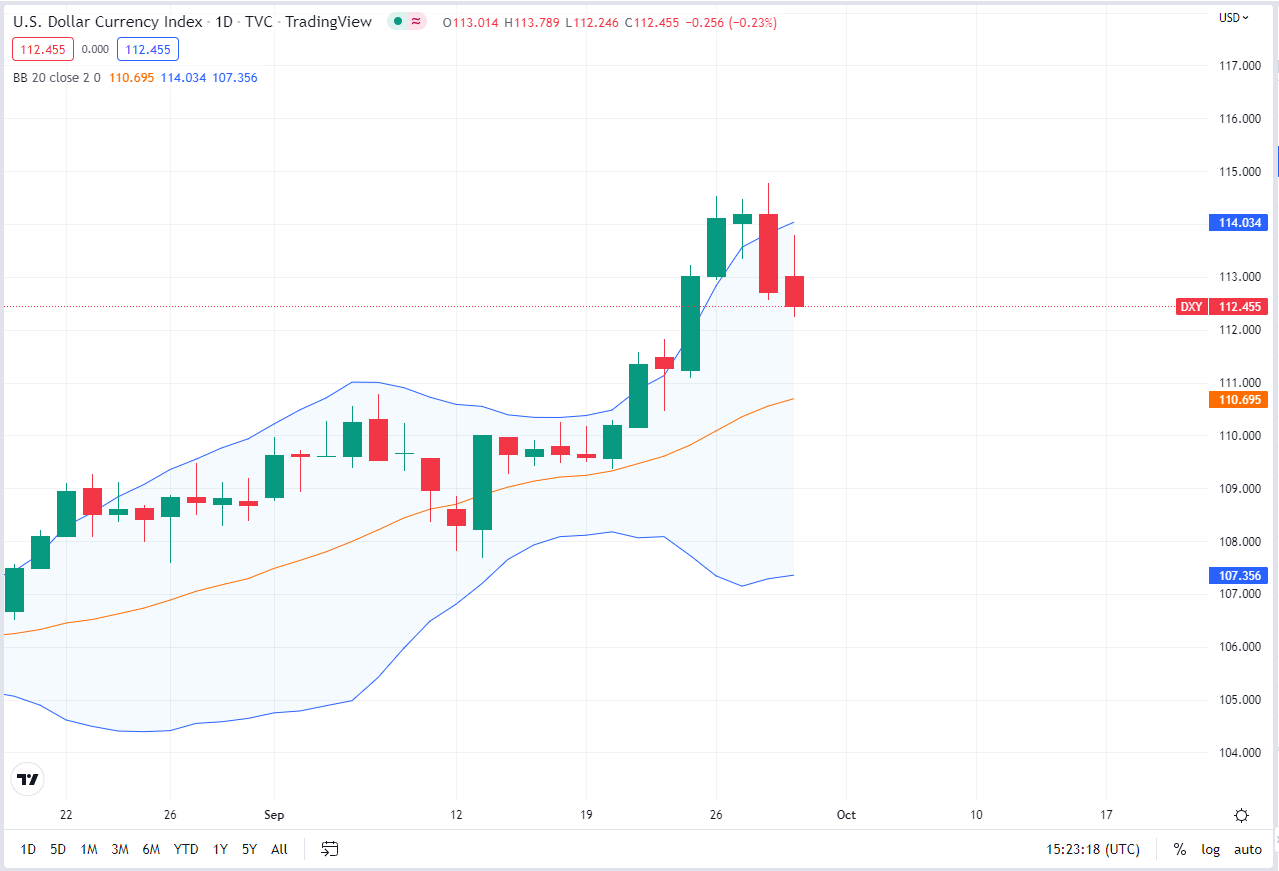
Task: Toggle percent scale mode
Action: tap(1180, 849)
